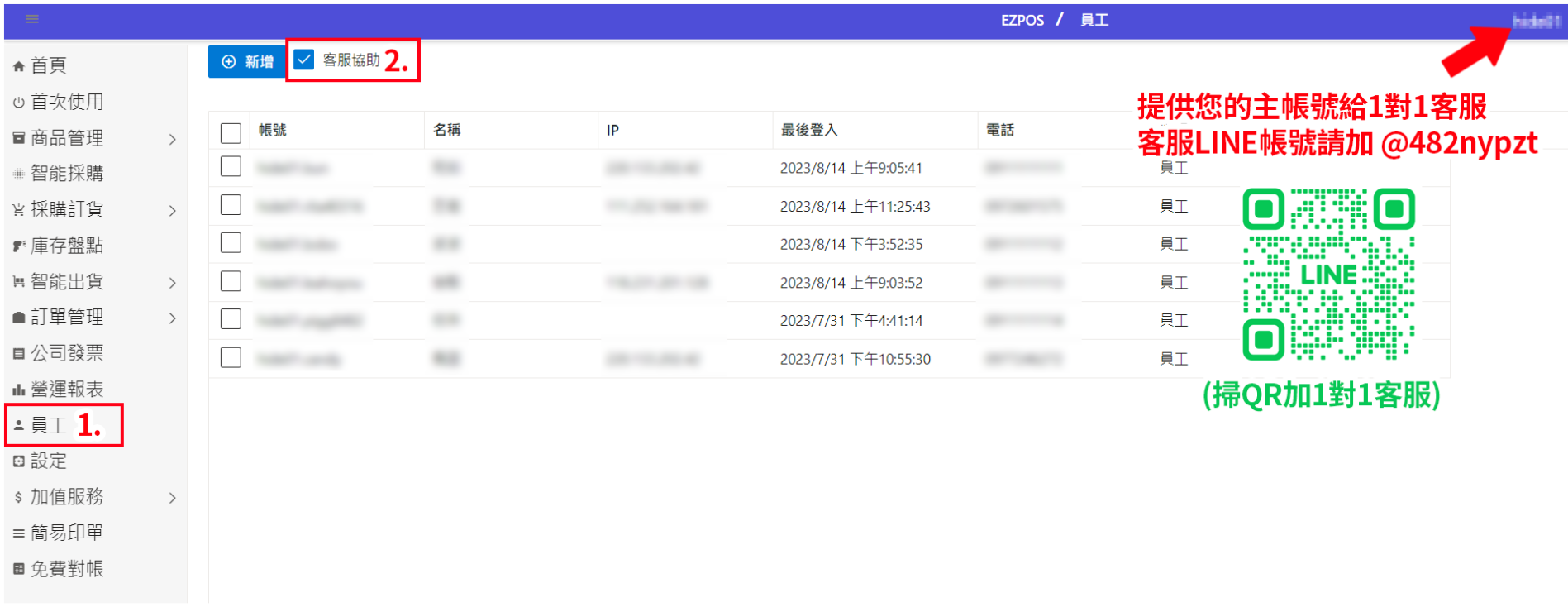Select the row logged in at 下午10:55:30
The width and height of the screenshot is (1568, 607).
(x=231, y=357)
